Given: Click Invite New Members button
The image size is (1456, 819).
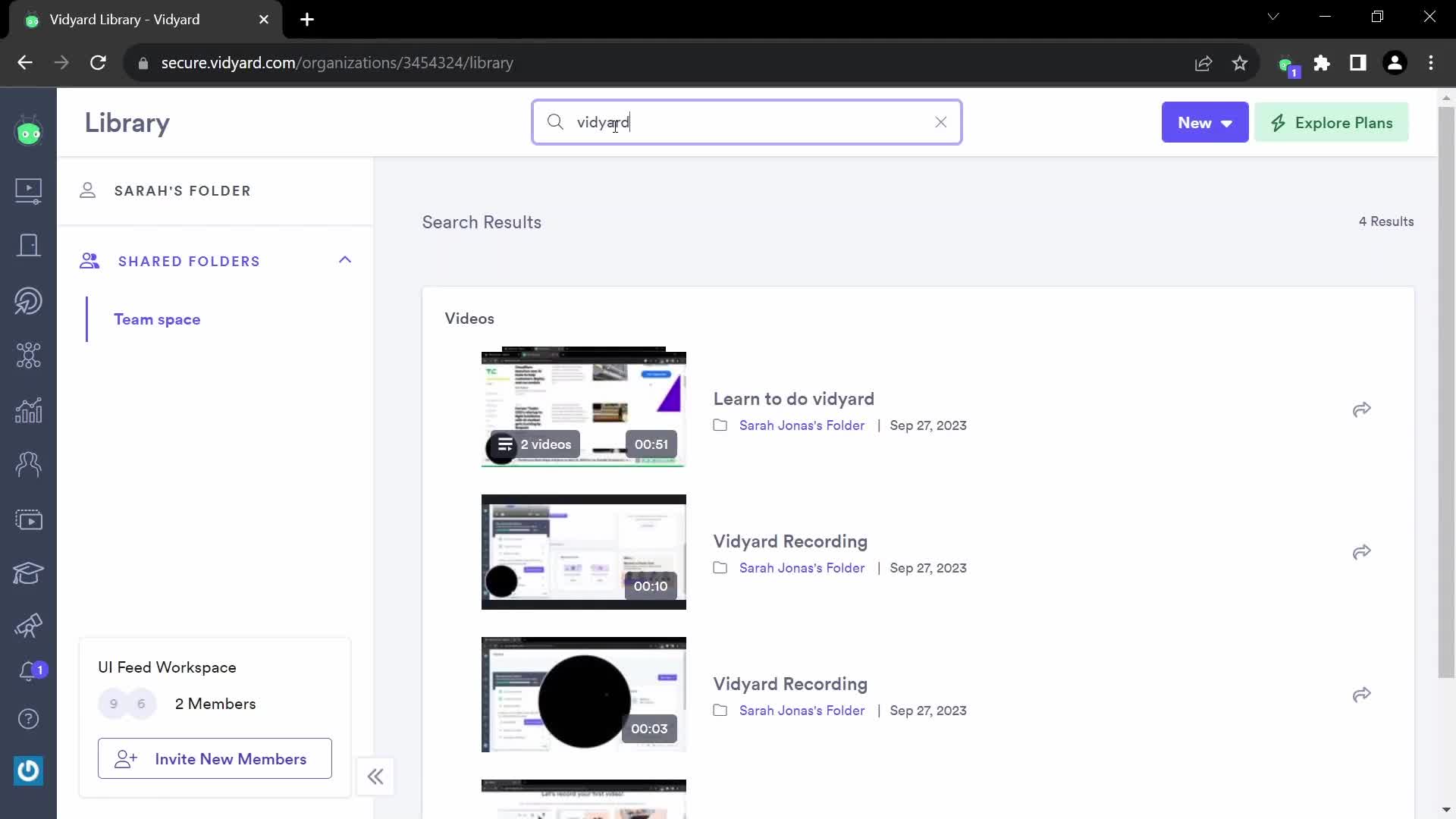Looking at the screenshot, I should (215, 758).
